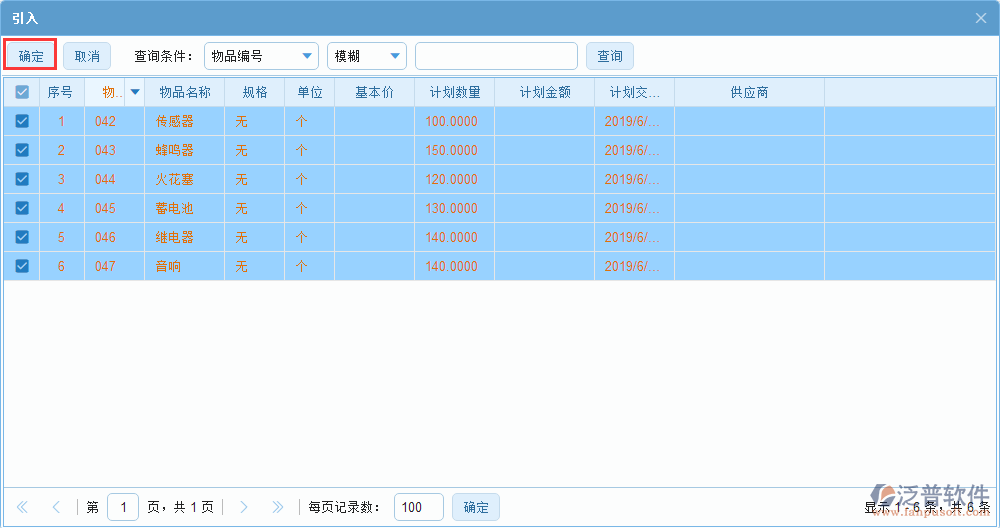This screenshot has width=1000, height=528.
Task: Click the planned quantity 100.0000 cell
Action: click(454, 121)
